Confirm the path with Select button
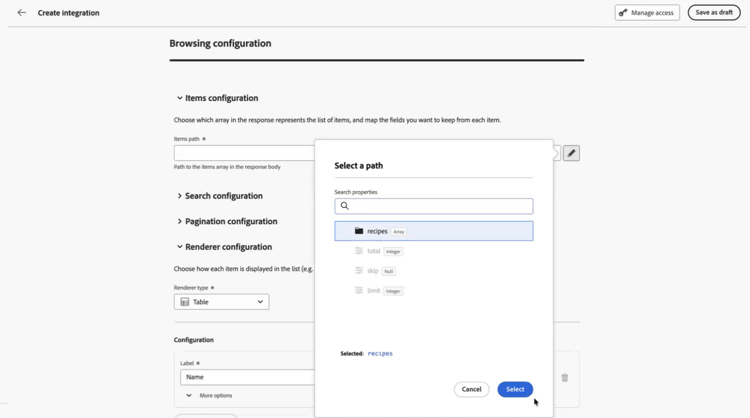Image resolution: width=750 pixels, height=418 pixels. pyautogui.click(x=515, y=389)
